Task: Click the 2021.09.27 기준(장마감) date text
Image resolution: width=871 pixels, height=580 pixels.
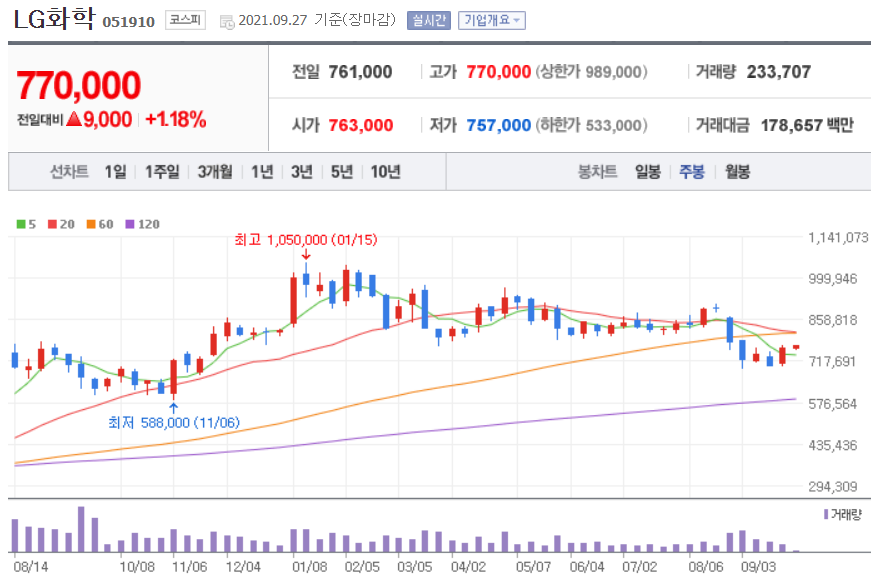Action: pos(317,20)
